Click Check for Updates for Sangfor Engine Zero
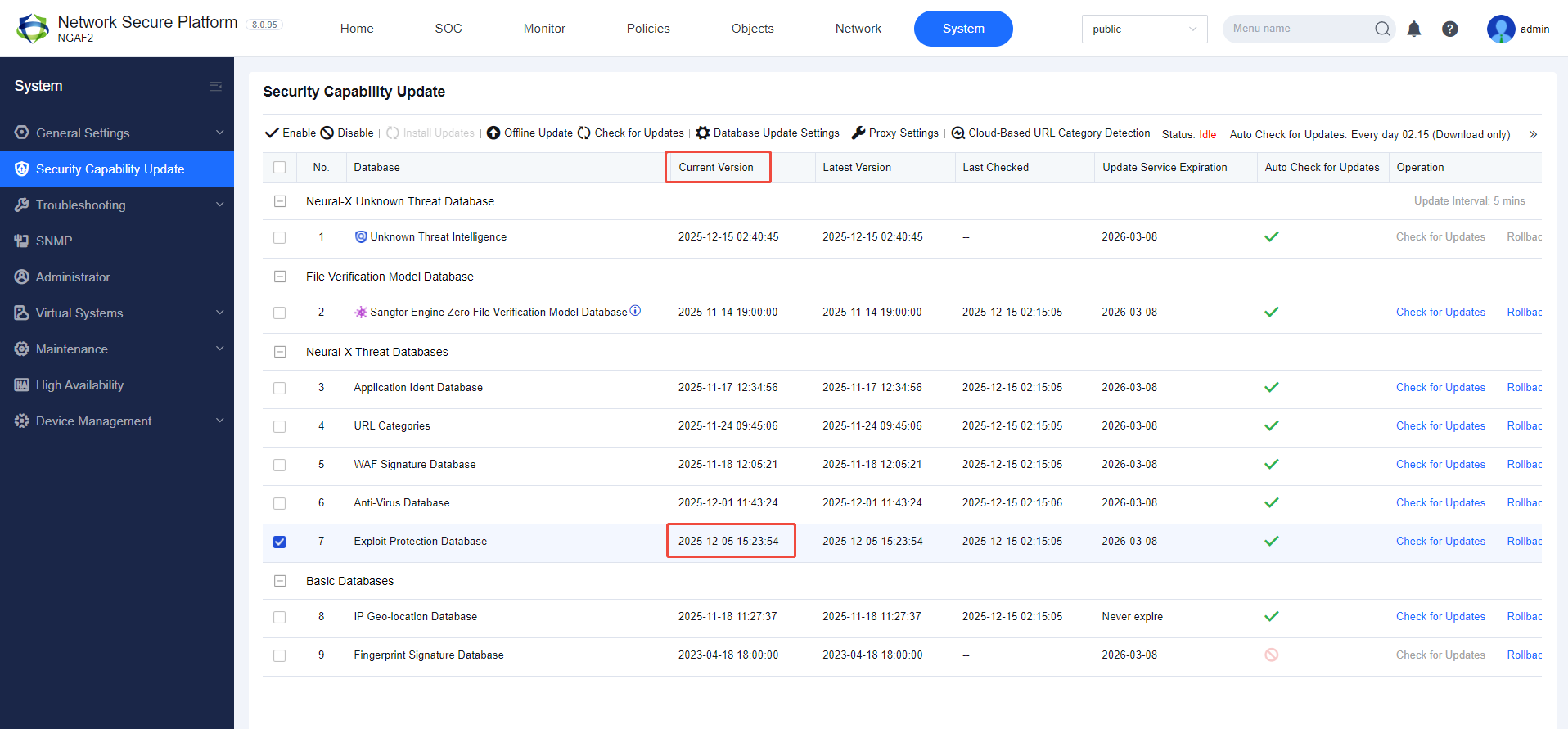Screen dimensions: 1568x729 [1440, 312]
